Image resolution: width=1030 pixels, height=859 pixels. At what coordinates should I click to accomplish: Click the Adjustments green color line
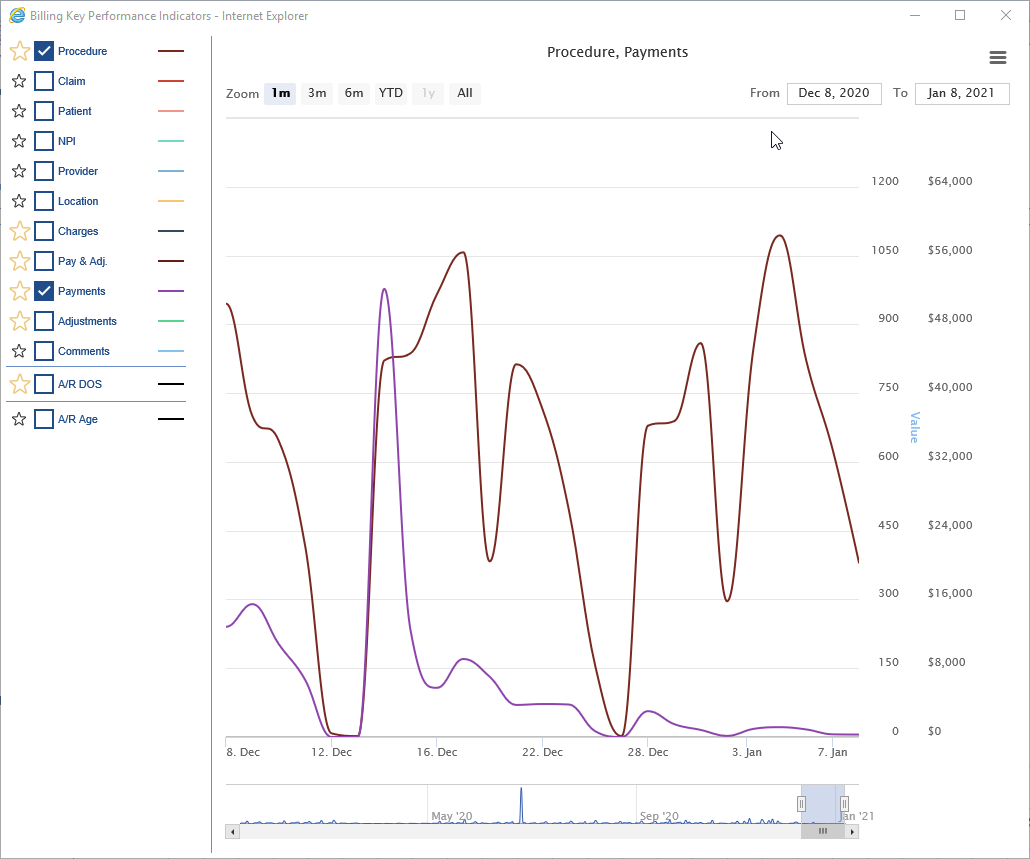[171, 321]
